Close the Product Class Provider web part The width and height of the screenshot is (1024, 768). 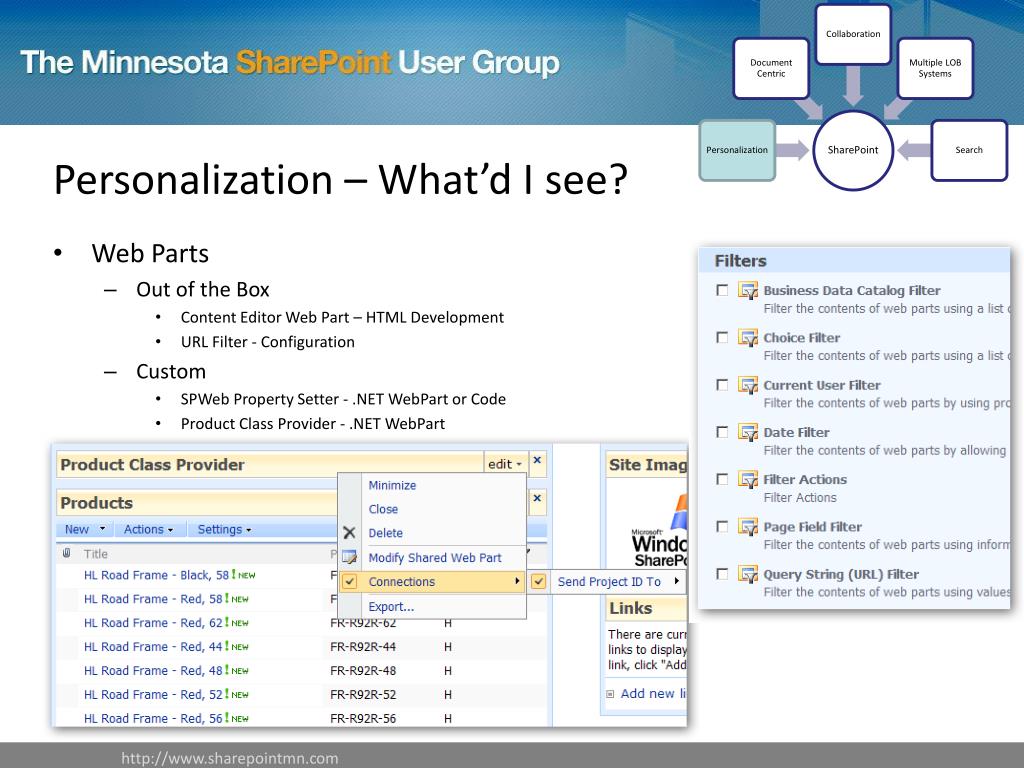537,460
